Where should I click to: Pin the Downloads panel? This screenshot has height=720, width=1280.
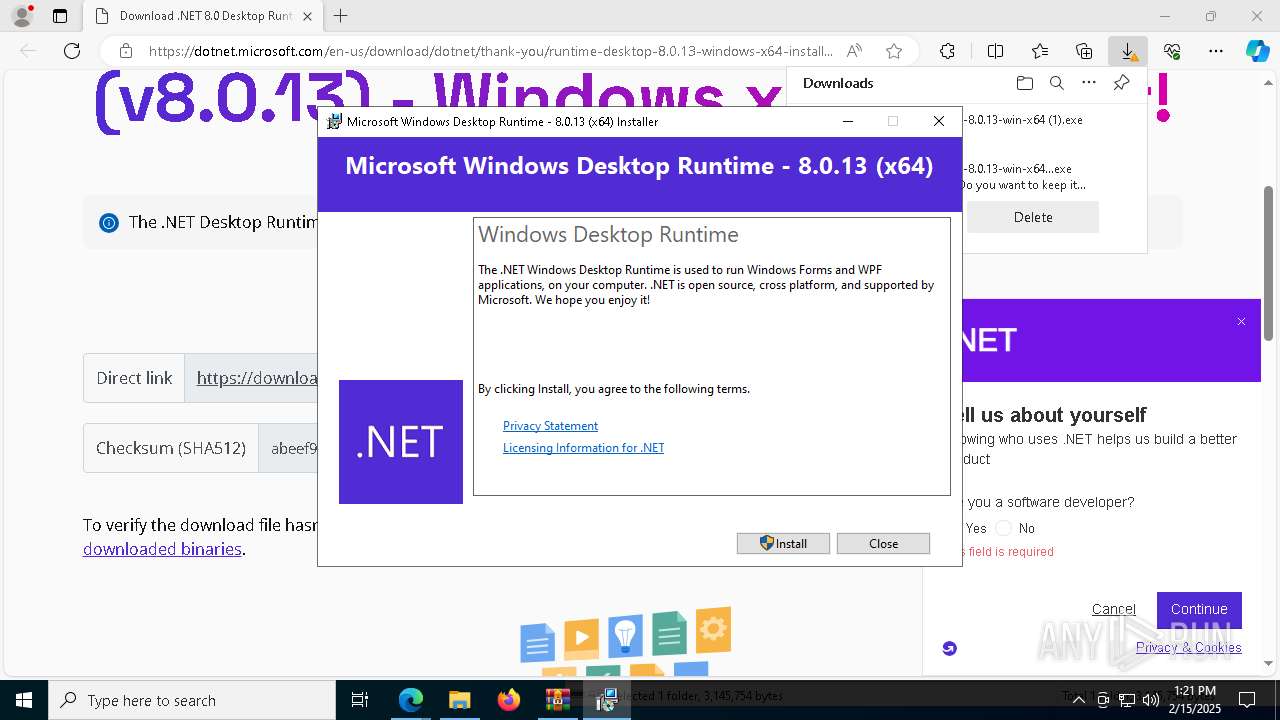[x=1121, y=83]
